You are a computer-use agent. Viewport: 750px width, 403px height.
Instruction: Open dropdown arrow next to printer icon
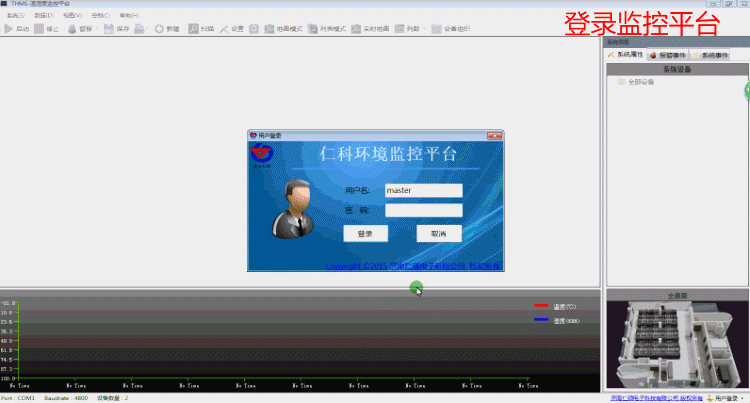click(x=146, y=29)
